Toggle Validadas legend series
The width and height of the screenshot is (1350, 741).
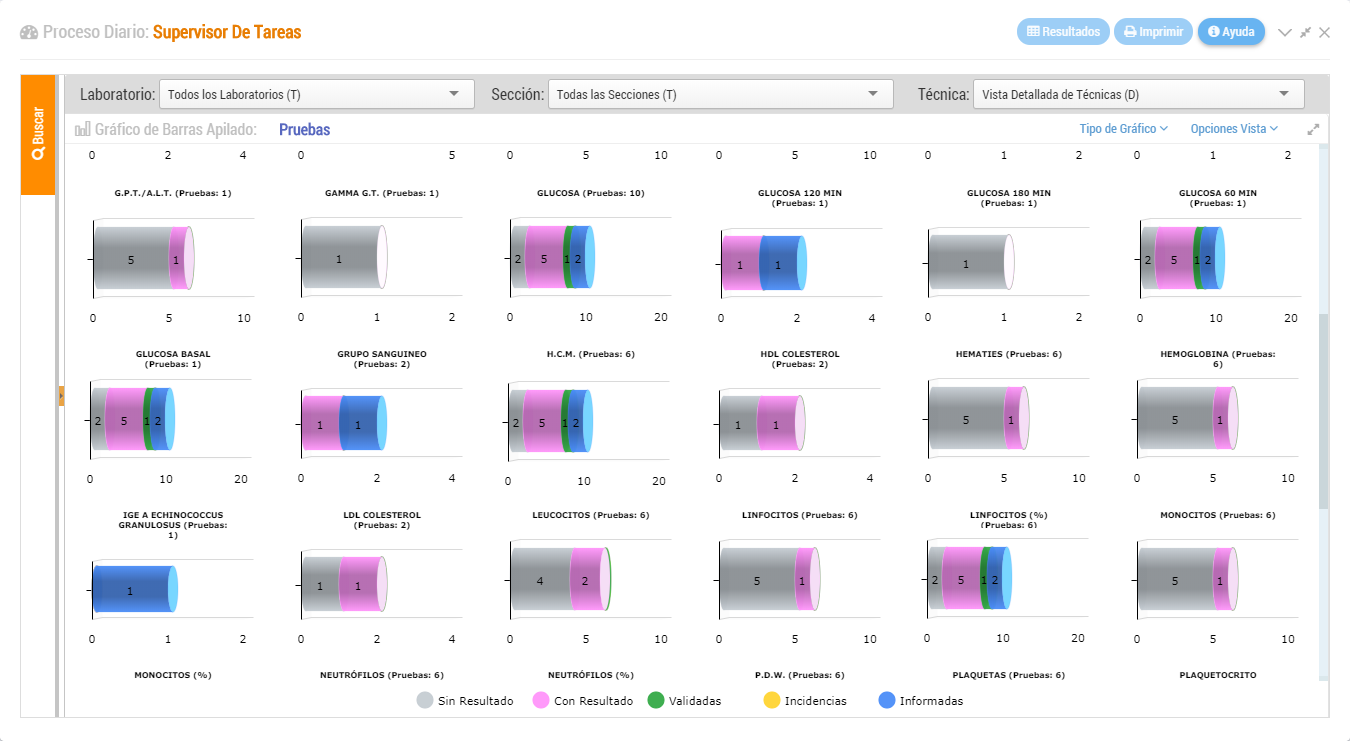[684, 701]
